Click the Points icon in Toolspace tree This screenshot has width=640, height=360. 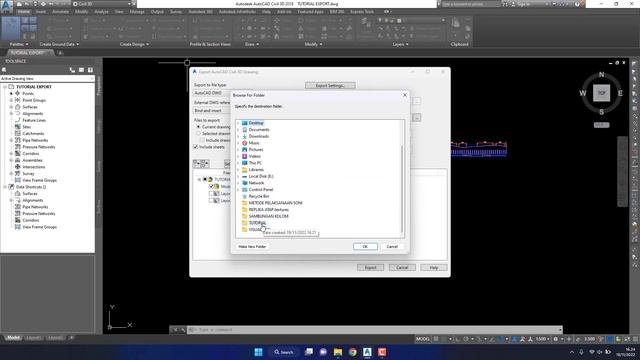18,93
